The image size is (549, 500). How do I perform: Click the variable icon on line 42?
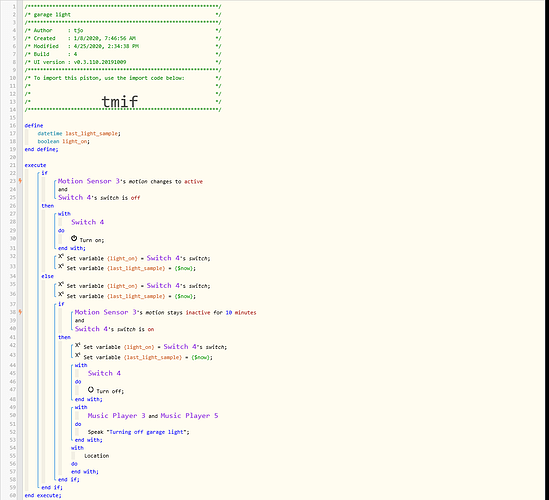click(x=78, y=346)
